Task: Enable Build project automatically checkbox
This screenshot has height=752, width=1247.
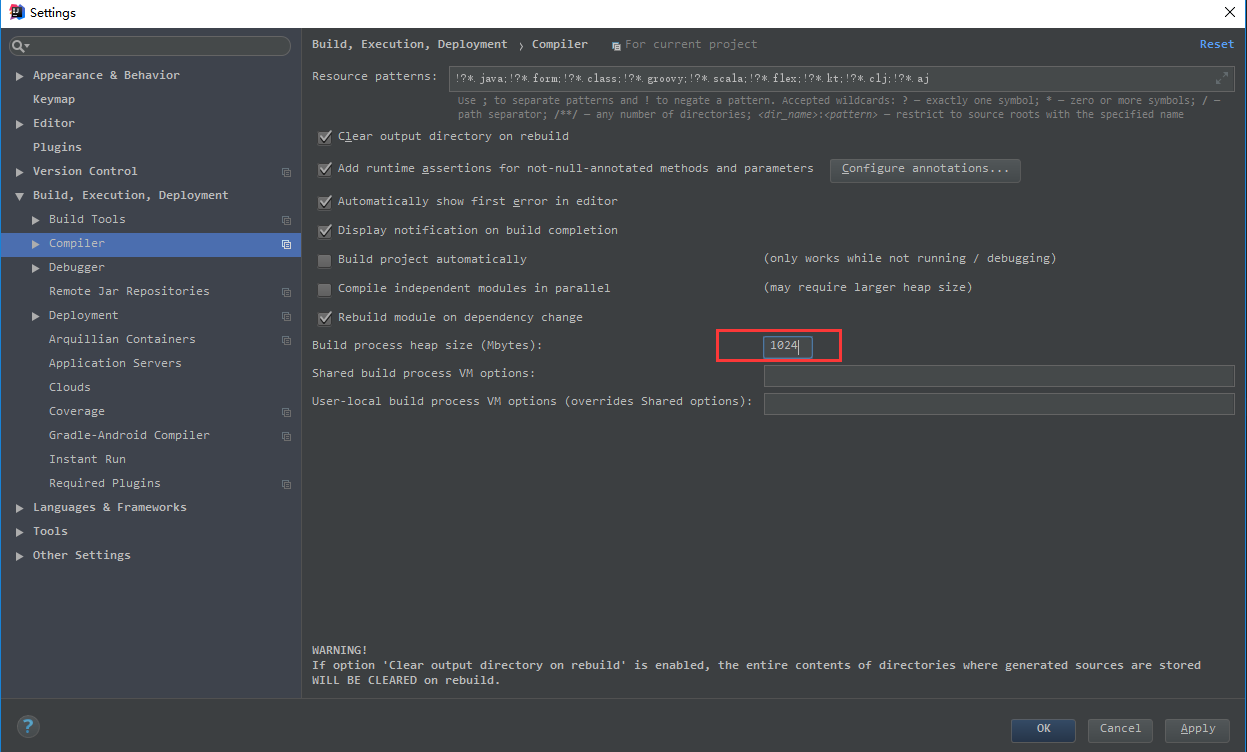Action: point(324,260)
